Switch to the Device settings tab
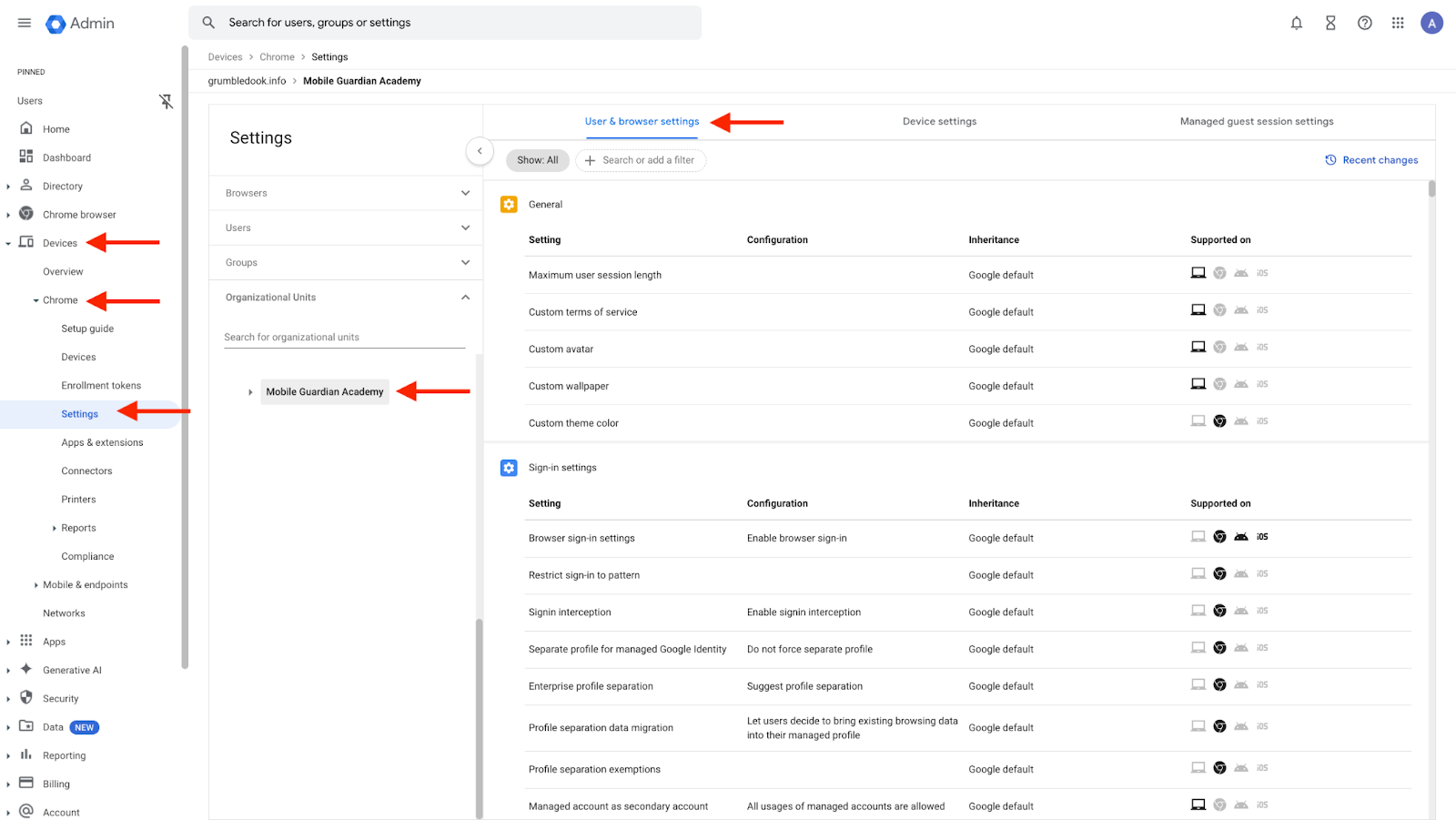The width and height of the screenshot is (1456, 820). [x=939, y=121]
